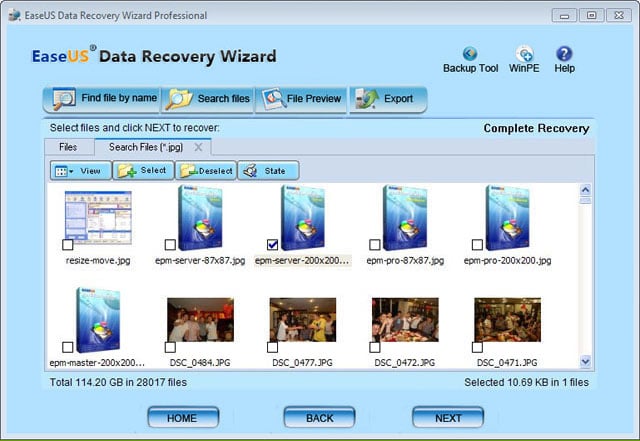Select the epm-pro-87x87.jpg thumbnail

405,218
